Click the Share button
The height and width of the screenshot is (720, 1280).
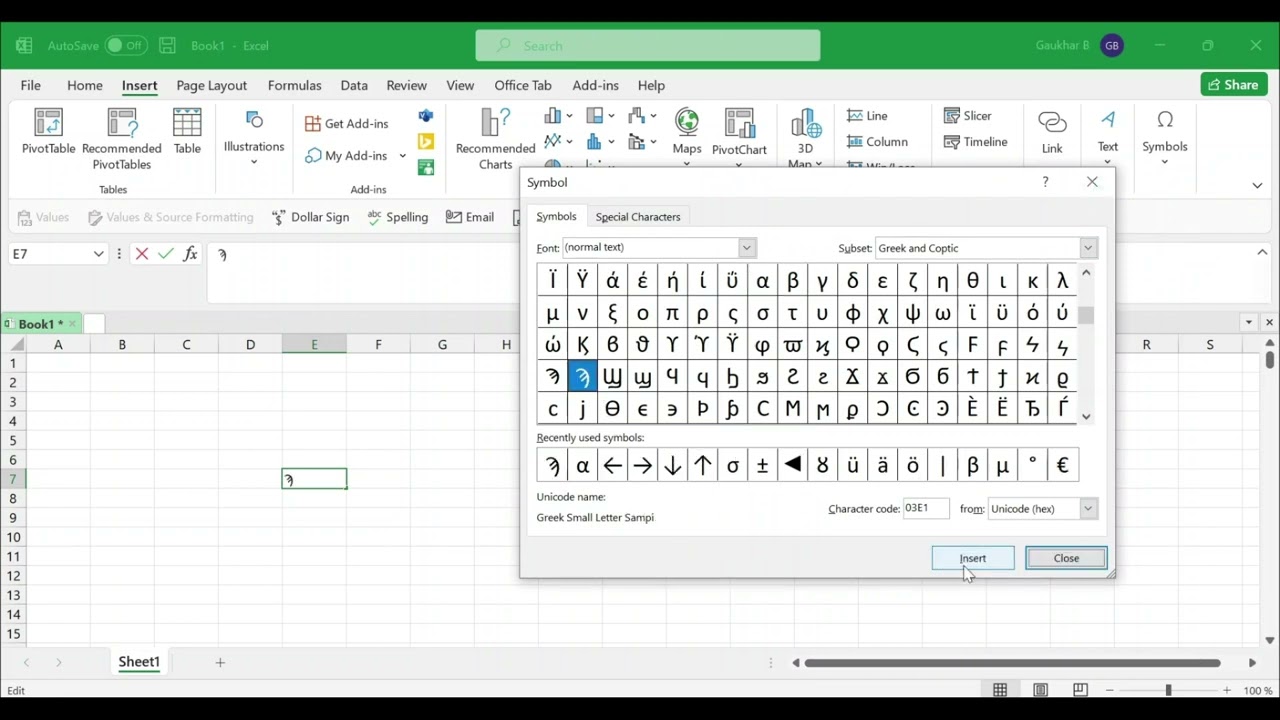(x=1233, y=85)
